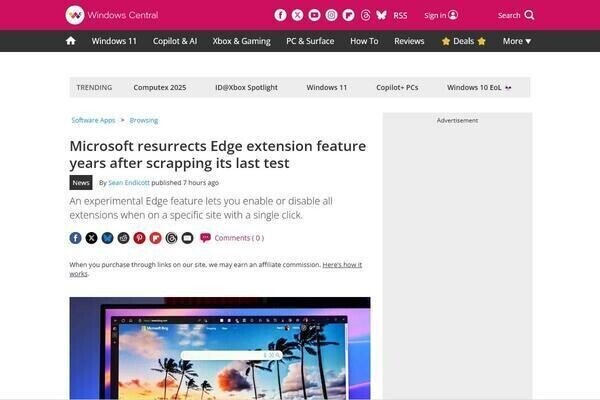Visit the YouTube channel from the header

click(315, 15)
